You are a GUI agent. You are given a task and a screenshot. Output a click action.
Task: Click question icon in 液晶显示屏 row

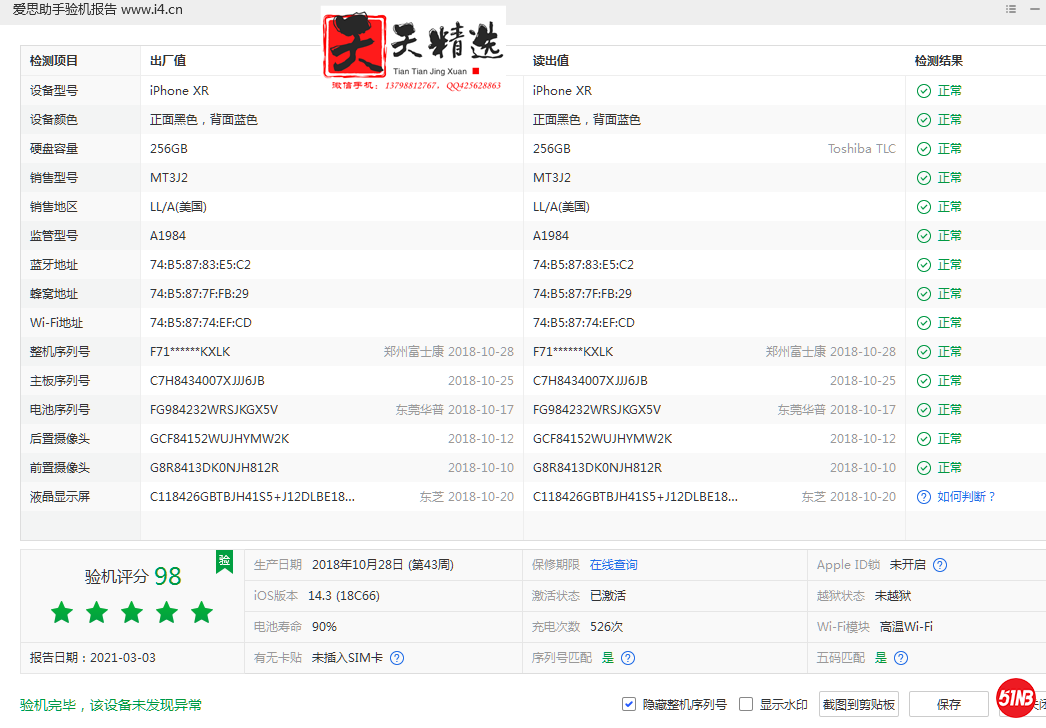pos(924,497)
